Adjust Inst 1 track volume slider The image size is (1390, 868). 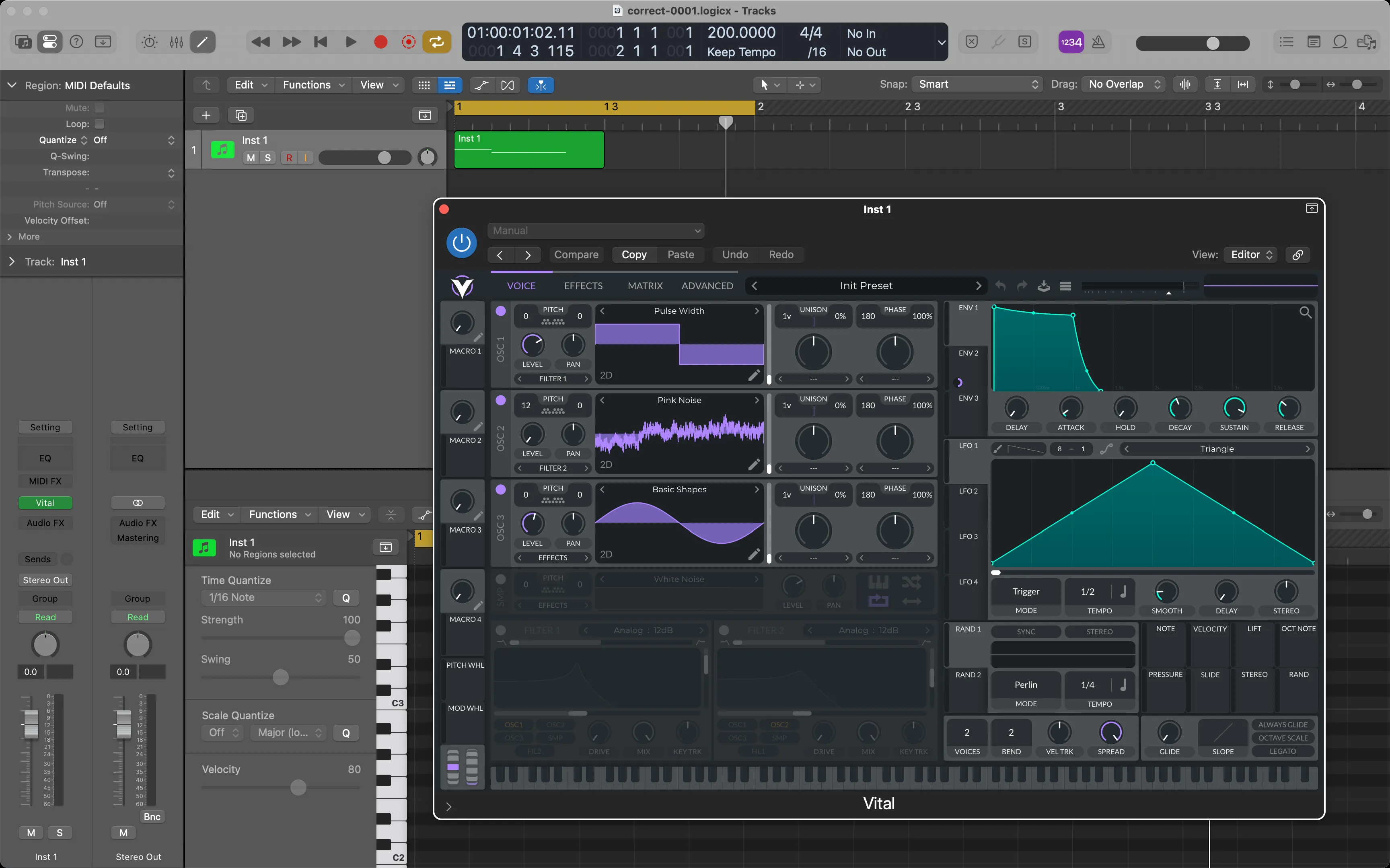tap(365, 158)
